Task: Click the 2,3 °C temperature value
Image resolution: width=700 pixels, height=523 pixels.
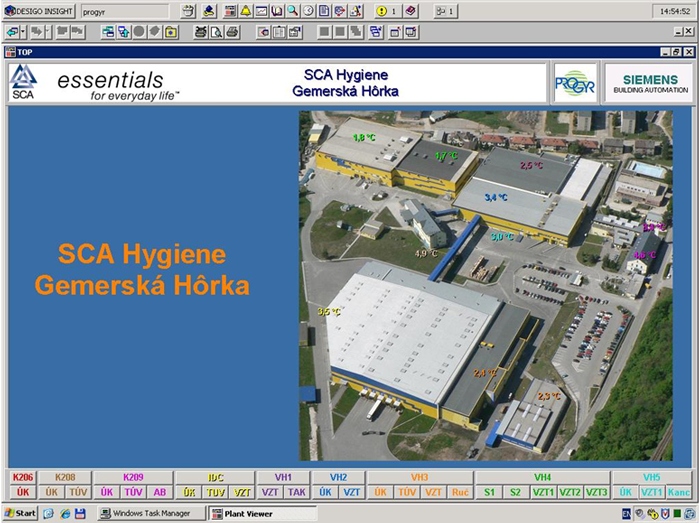Action: [549, 396]
